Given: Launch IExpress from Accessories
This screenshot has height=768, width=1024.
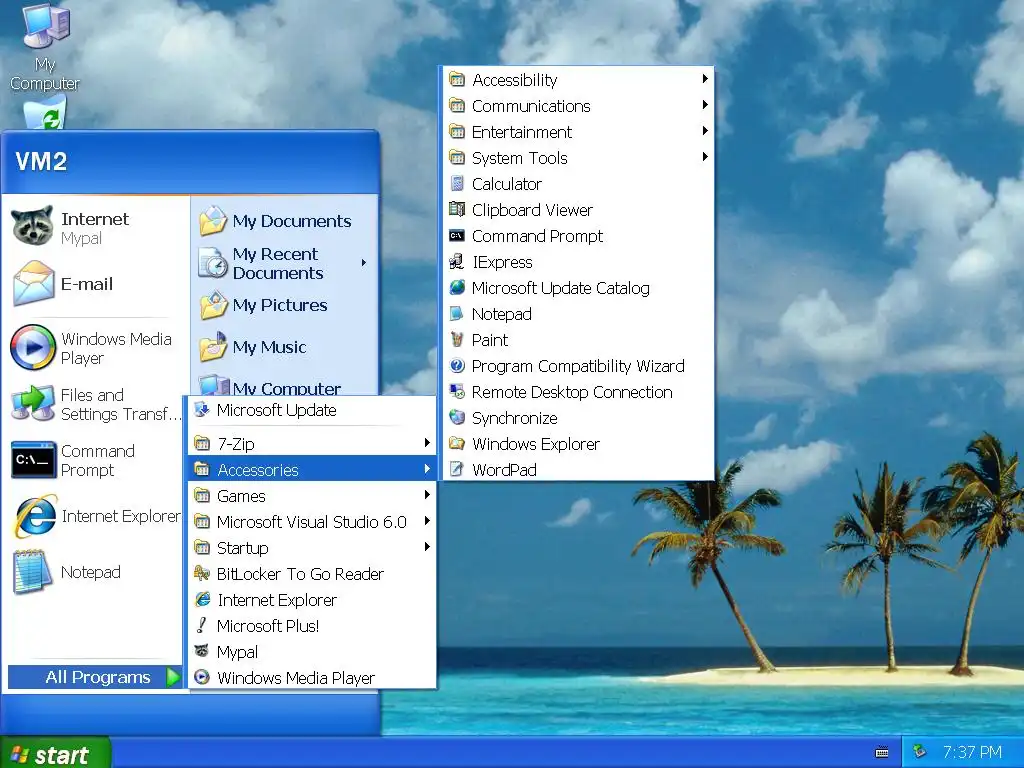Looking at the screenshot, I should click(578, 262).
